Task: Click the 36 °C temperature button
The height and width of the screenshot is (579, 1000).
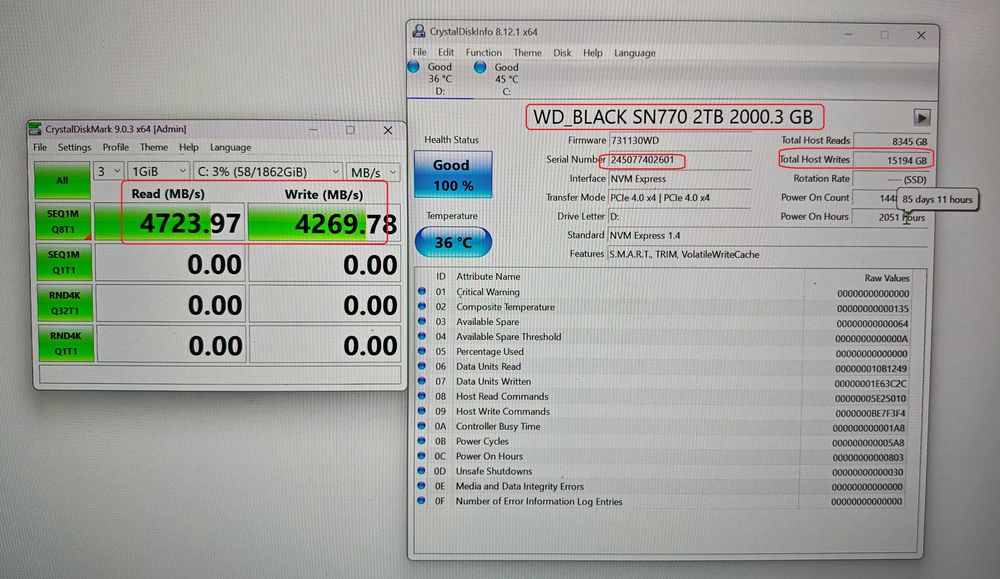Action: point(453,242)
